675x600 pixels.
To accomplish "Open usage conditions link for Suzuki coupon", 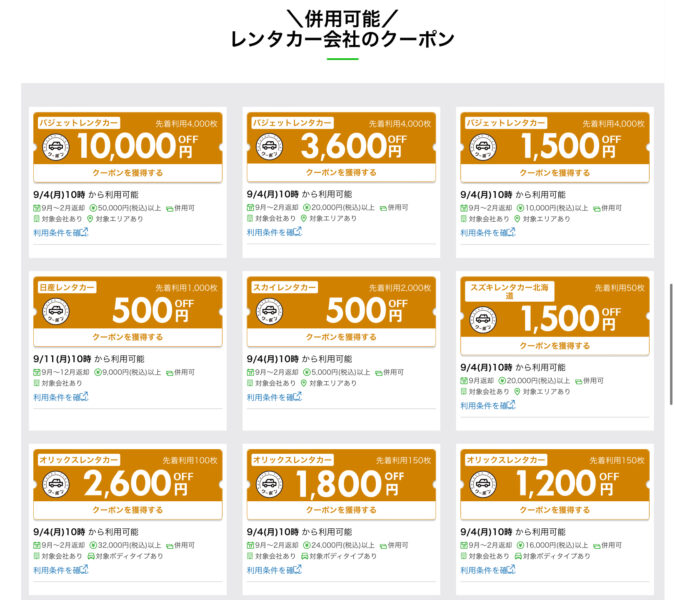I will pos(488,405).
